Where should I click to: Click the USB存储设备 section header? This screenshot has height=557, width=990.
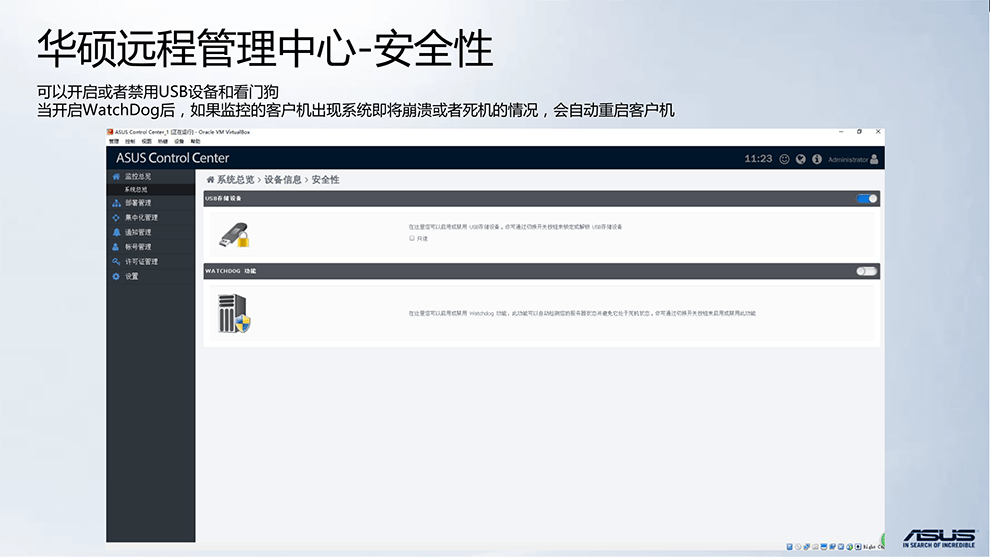[x=542, y=198]
